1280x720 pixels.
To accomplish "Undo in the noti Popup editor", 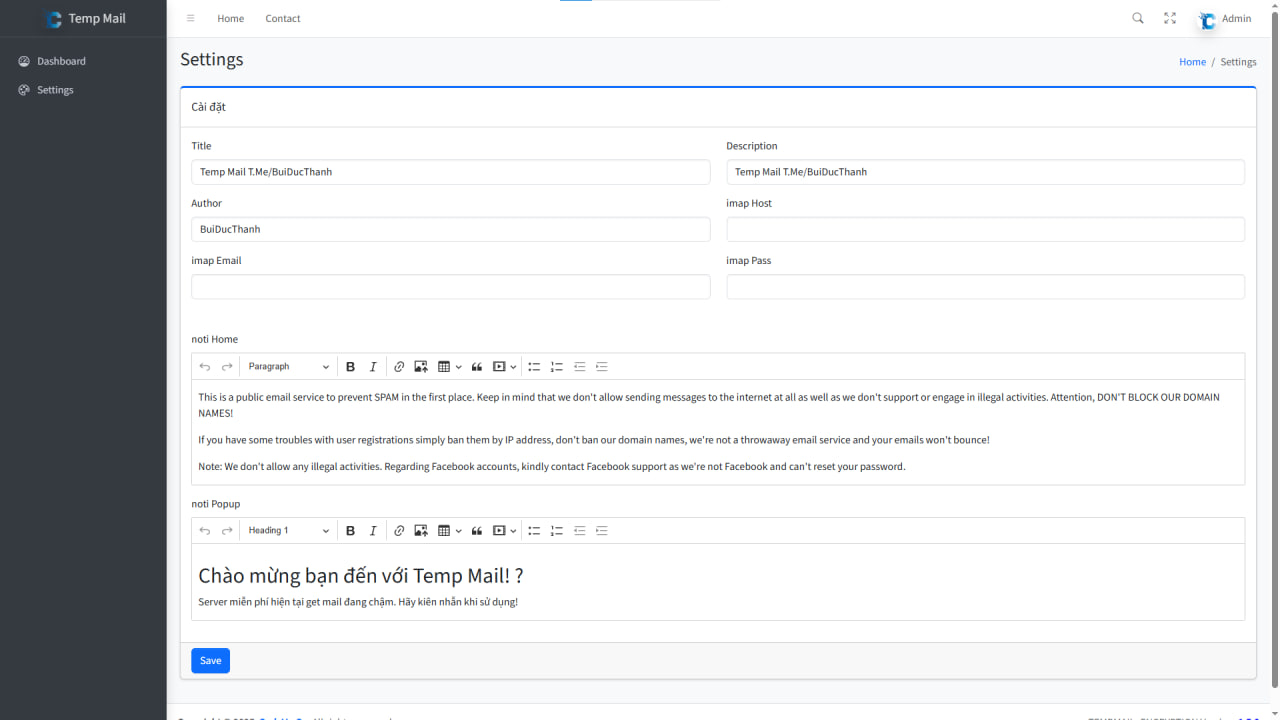I will [x=205, y=531].
